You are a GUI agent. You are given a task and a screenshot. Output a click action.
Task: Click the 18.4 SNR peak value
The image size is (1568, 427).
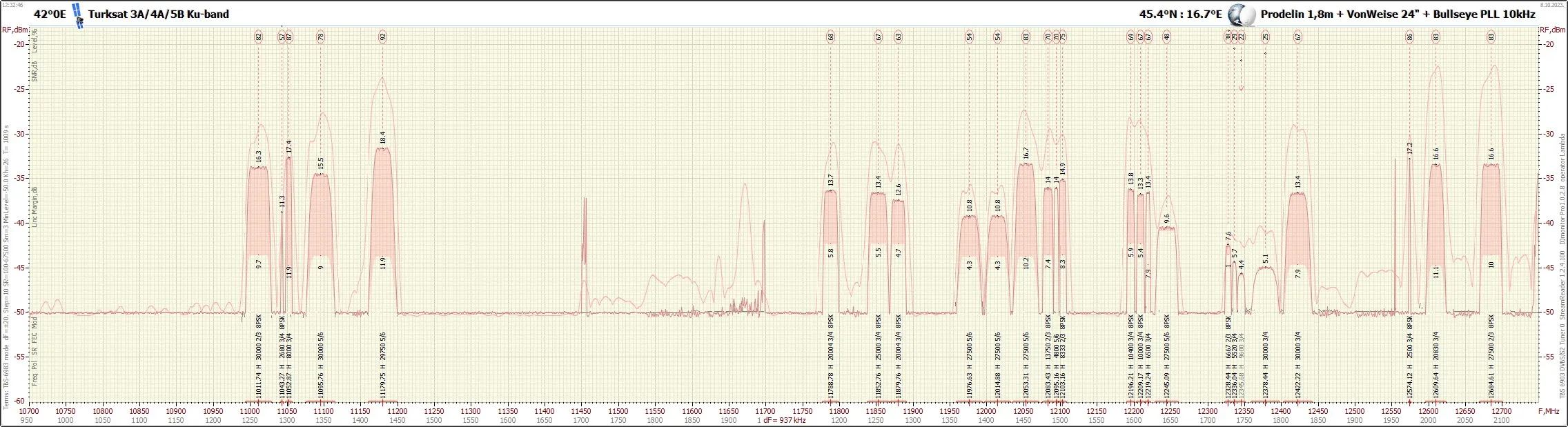coord(383,138)
